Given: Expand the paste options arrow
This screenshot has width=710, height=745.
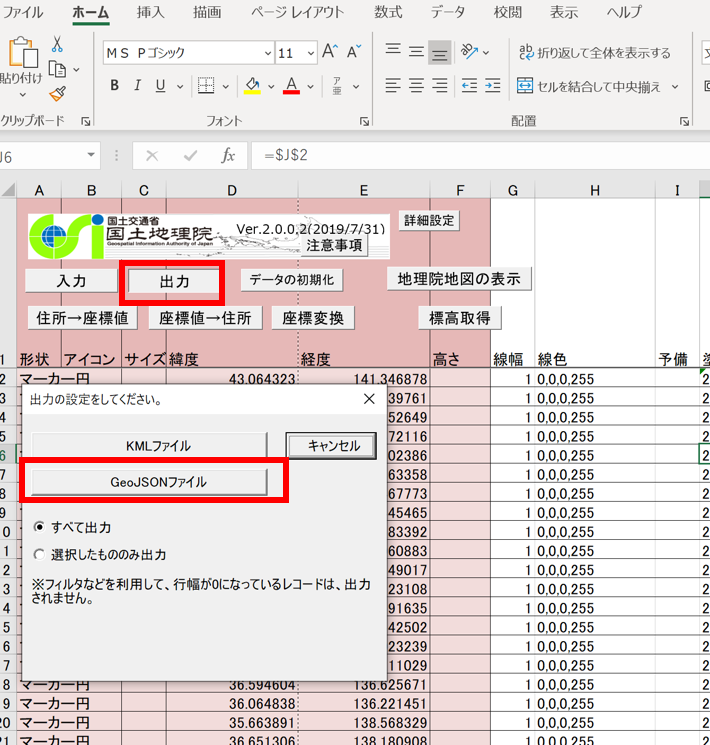Looking at the screenshot, I should pyautogui.click(x=22, y=95).
